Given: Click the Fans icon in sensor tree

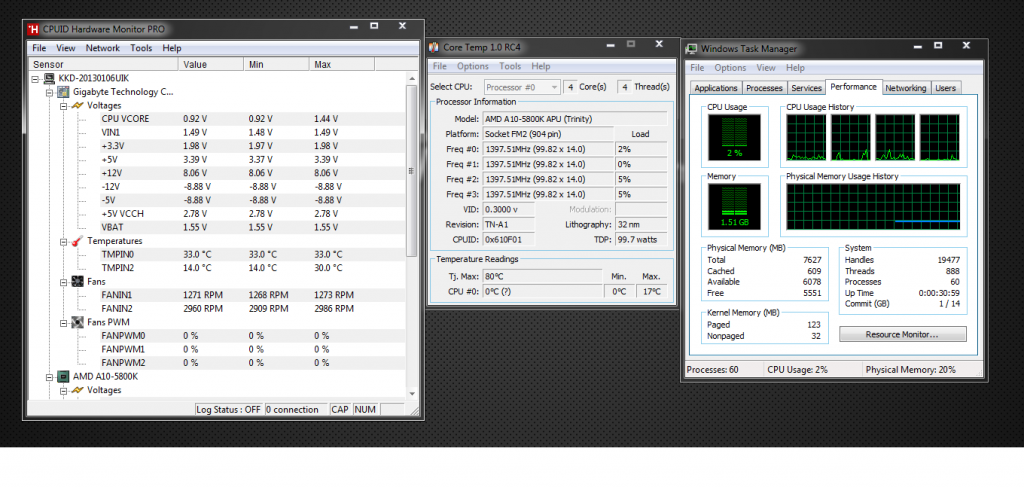Looking at the screenshot, I should point(77,282).
